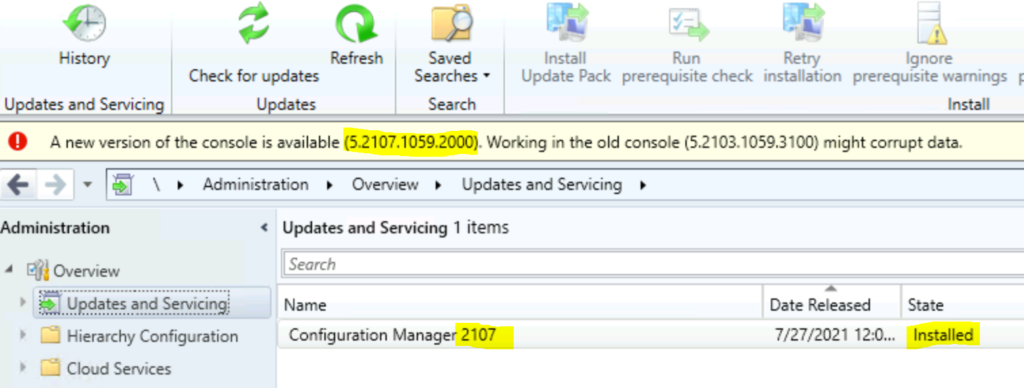The height and width of the screenshot is (388, 1024).
Task: Collapse the Administration navigation pane
Action: [x=264, y=228]
